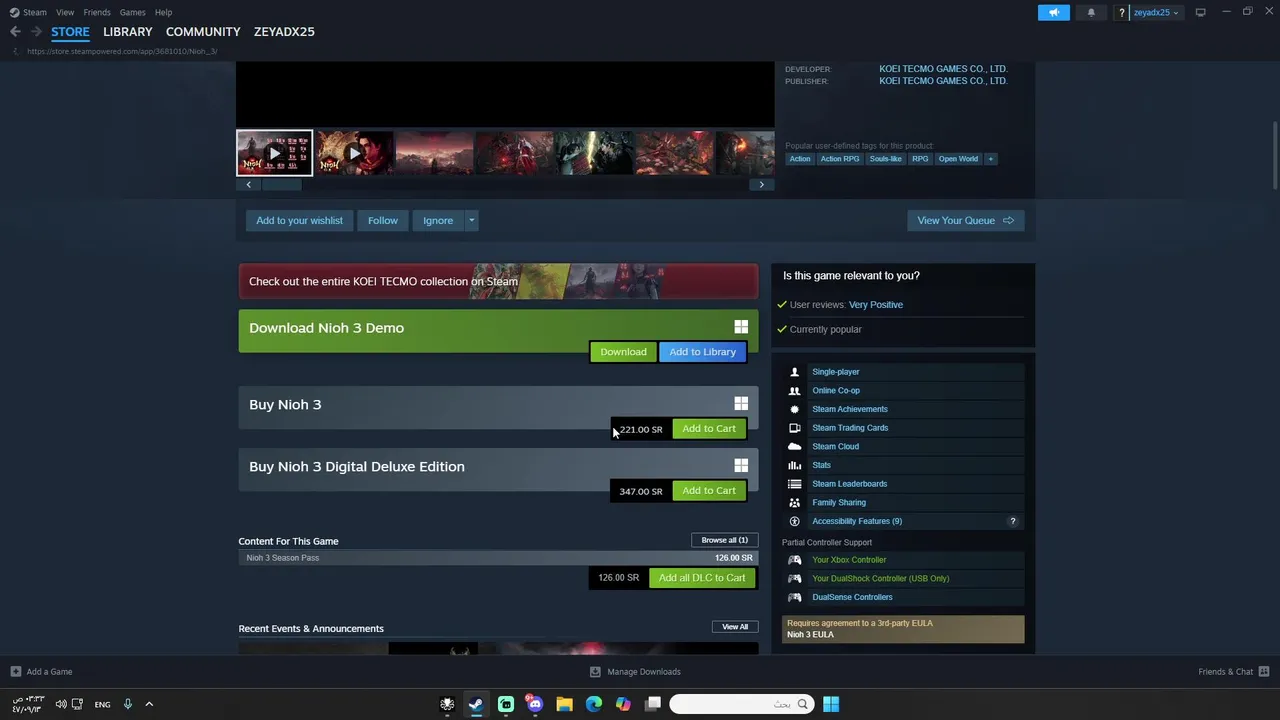Click Browse all (1) DLC button
The height and width of the screenshot is (720, 1280).
click(x=725, y=540)
